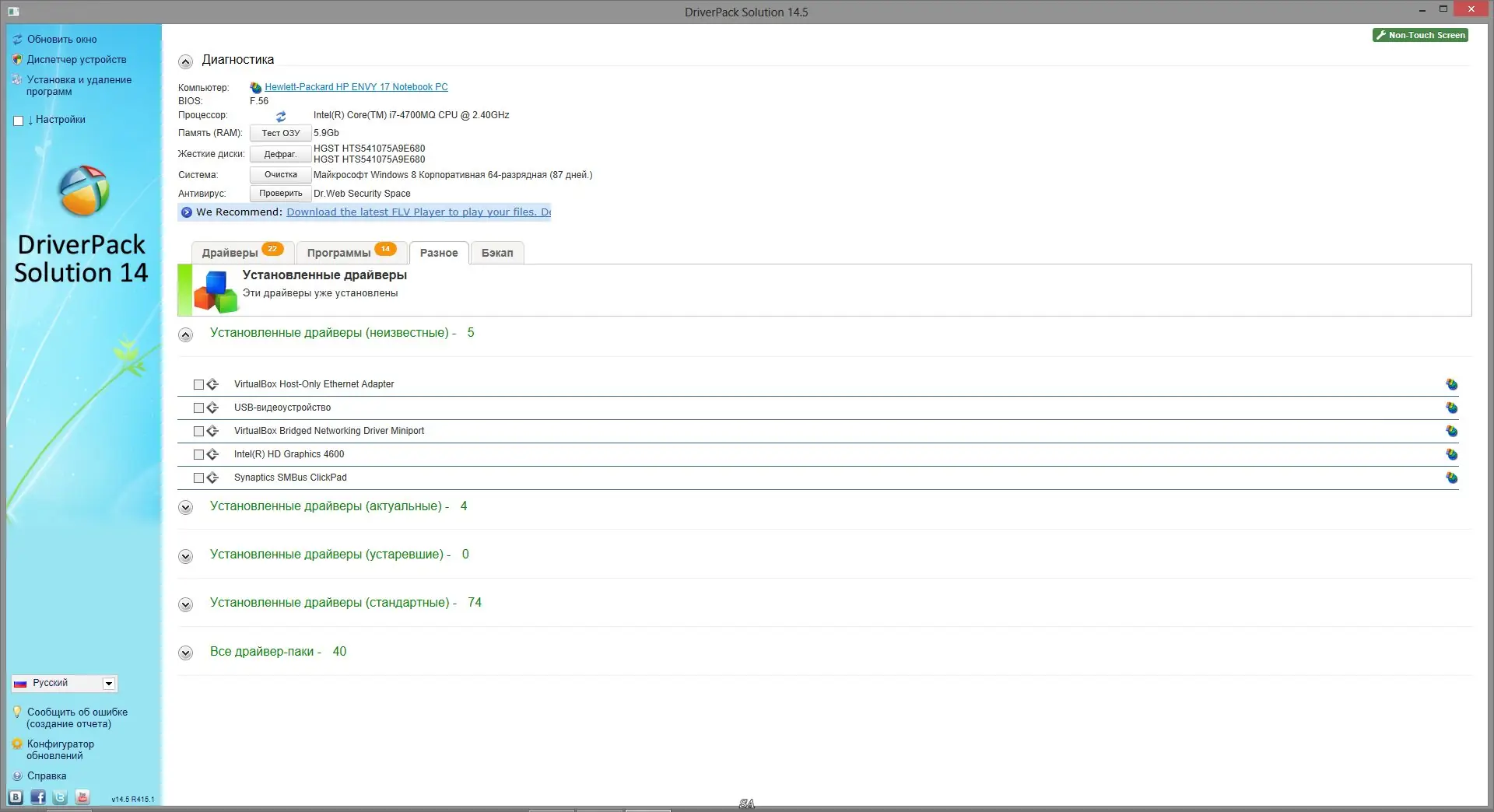Collapse the unknown installed drivers section

[185, 334]
